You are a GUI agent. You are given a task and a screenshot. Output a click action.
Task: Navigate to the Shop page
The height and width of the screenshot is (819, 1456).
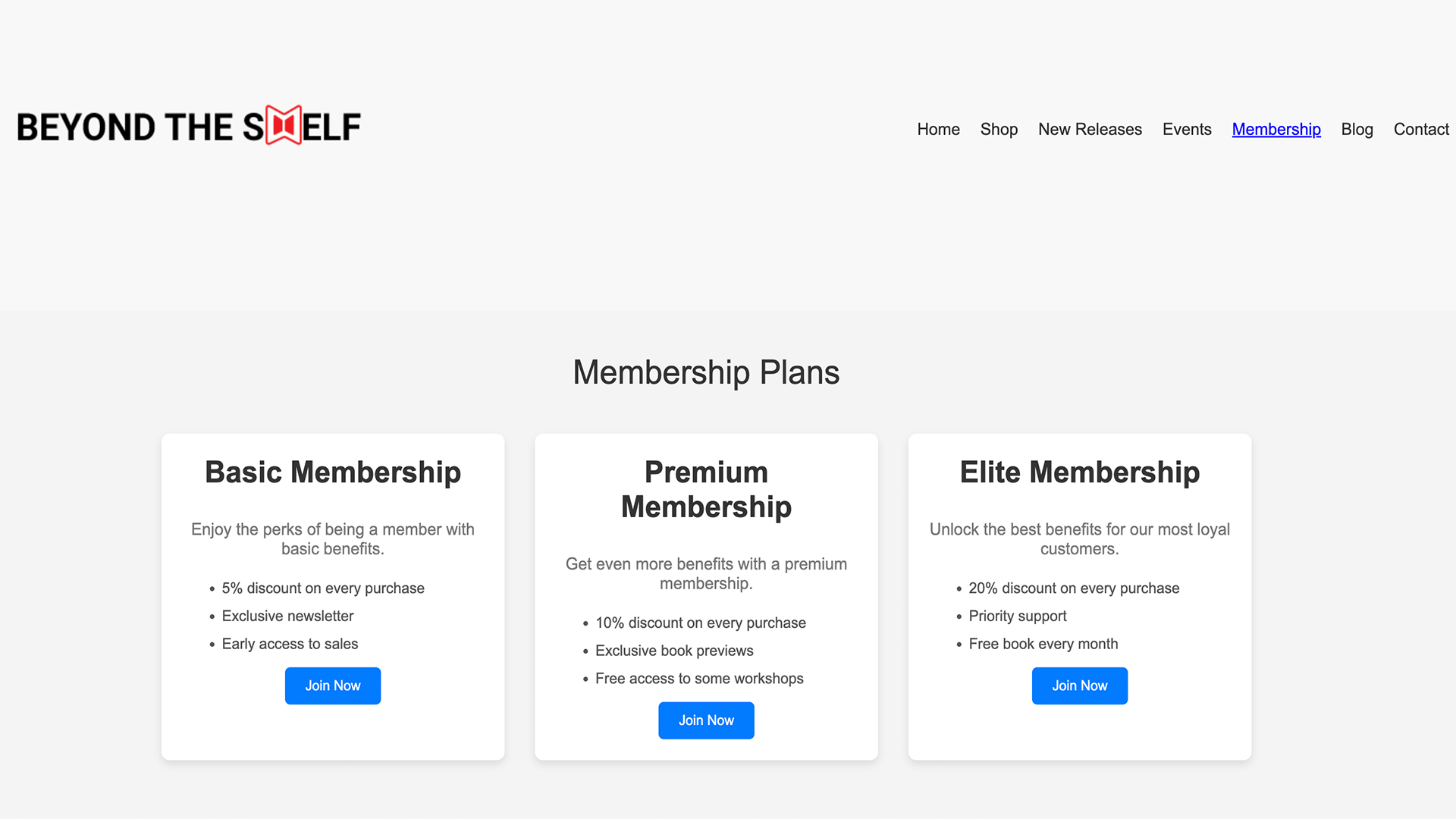tap(999, 129)
